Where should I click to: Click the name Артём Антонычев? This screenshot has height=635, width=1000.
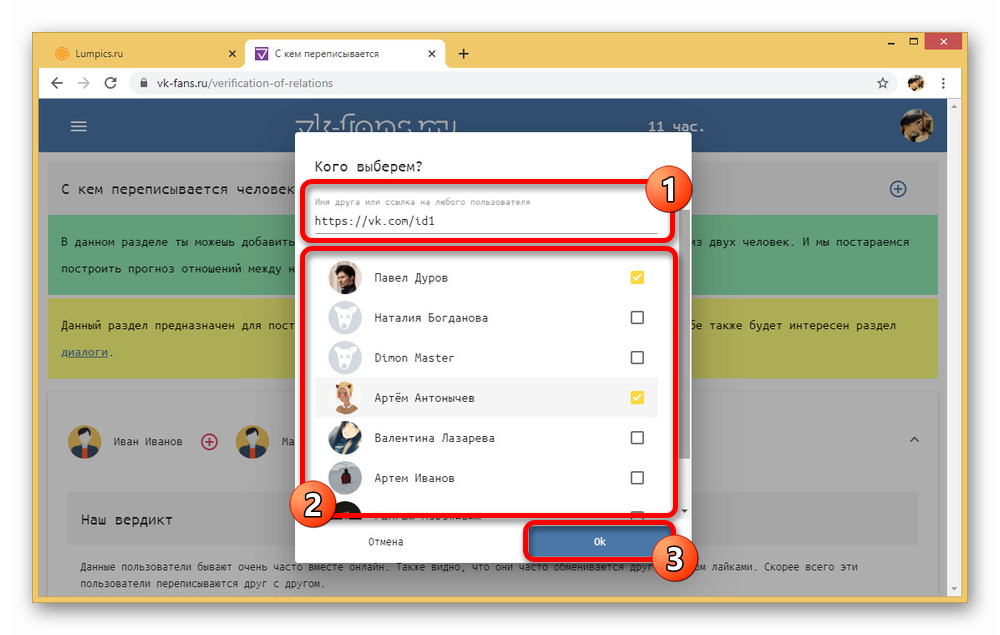pyautogui.click(x=424, y=398)
